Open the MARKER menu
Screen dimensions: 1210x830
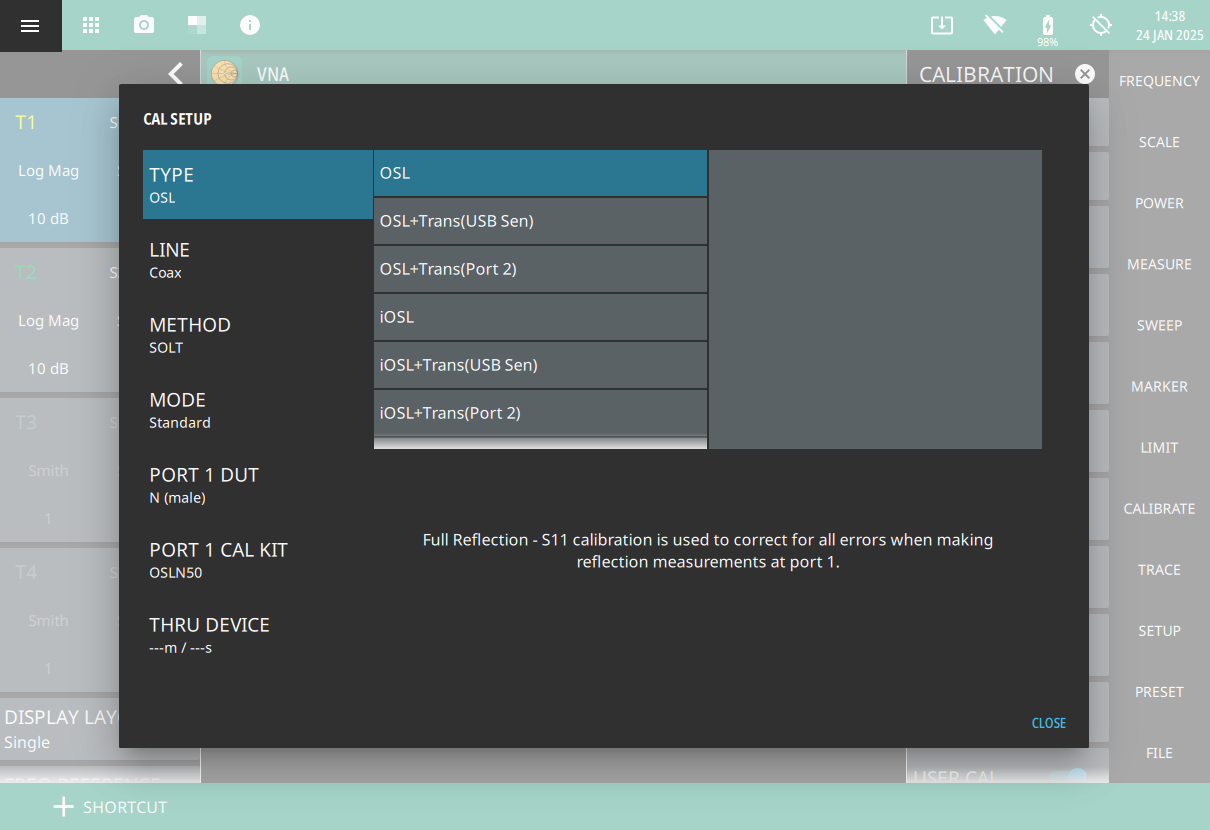[1159, 386]
